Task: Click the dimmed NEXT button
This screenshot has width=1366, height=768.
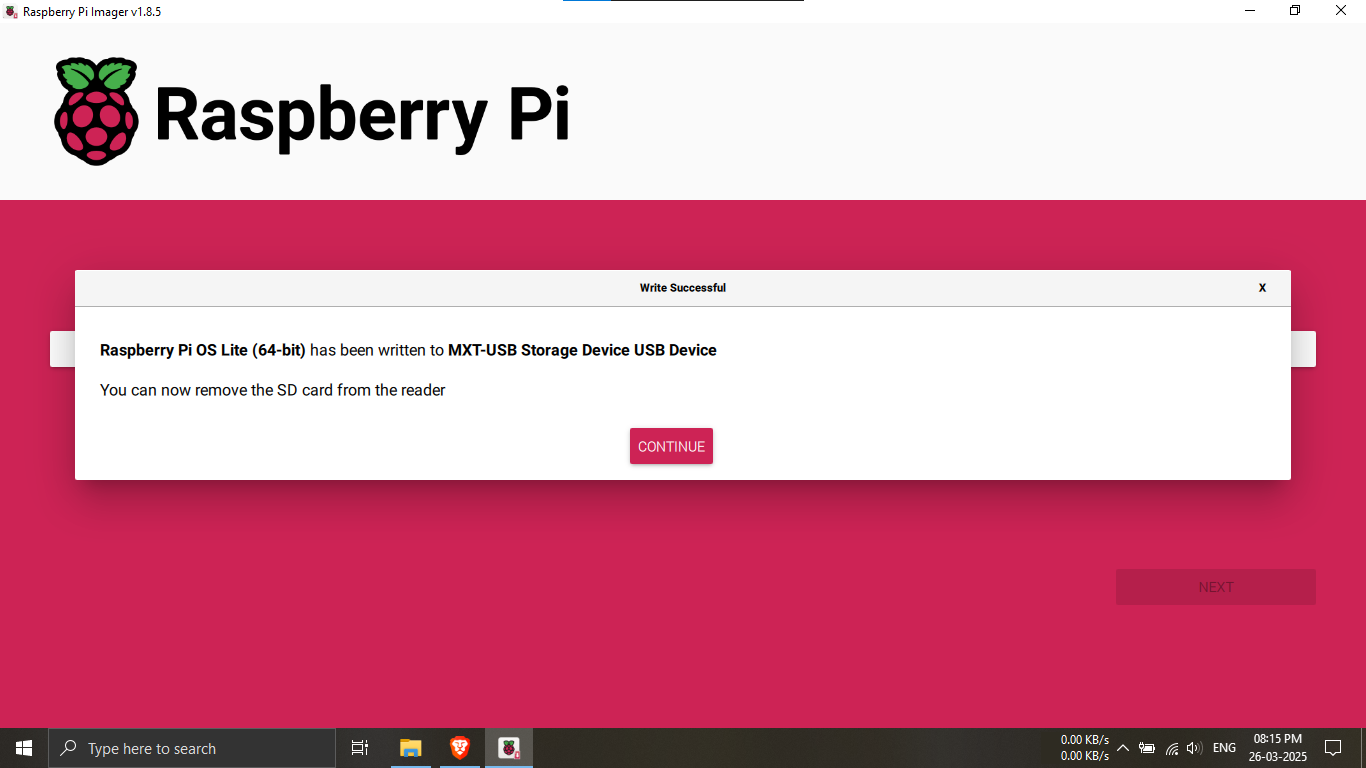Action: 1215,587
